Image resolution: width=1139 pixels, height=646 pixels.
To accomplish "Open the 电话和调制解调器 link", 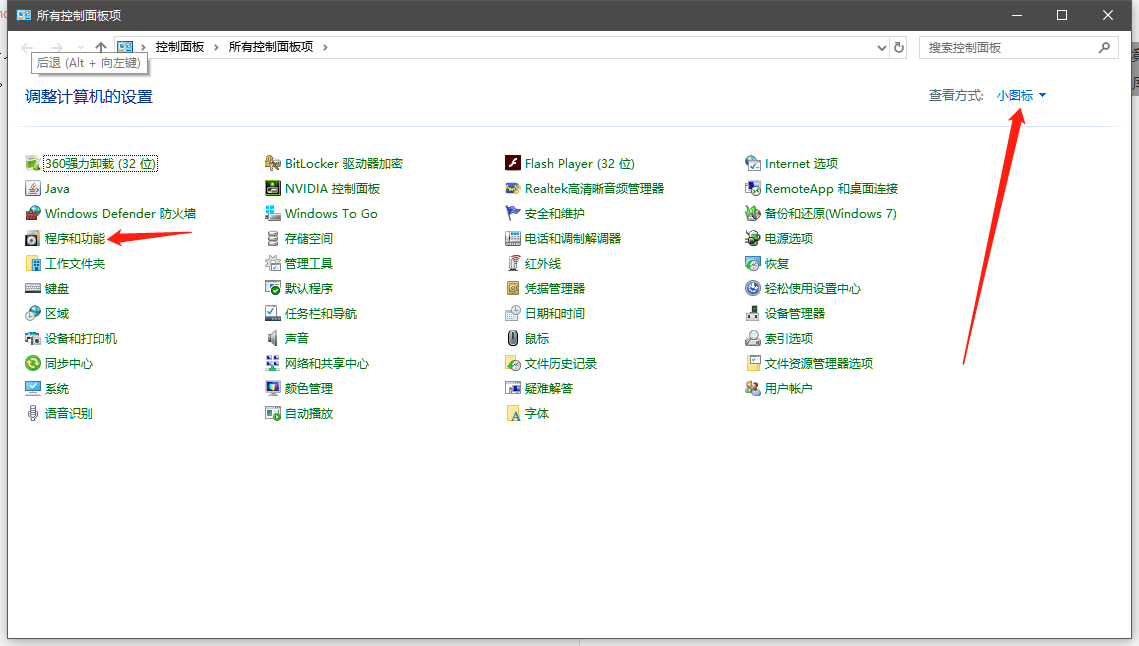I will (572, 238).
